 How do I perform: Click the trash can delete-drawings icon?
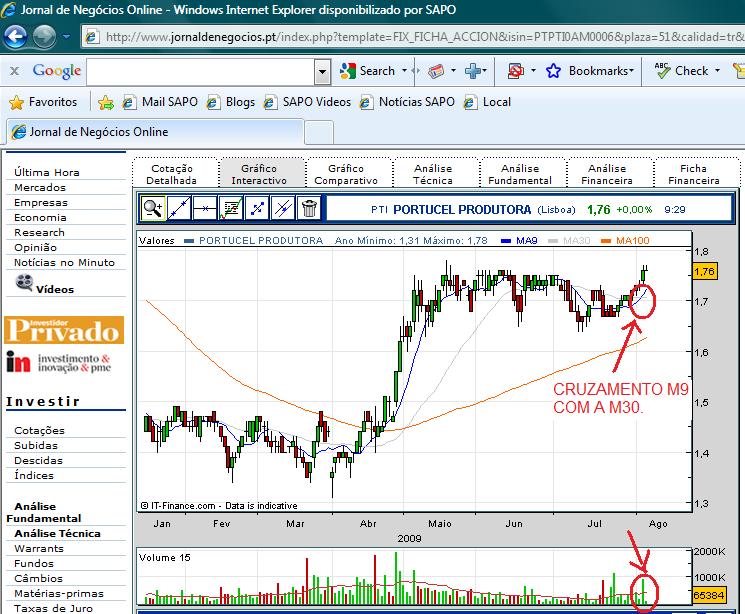click(309, 208)
